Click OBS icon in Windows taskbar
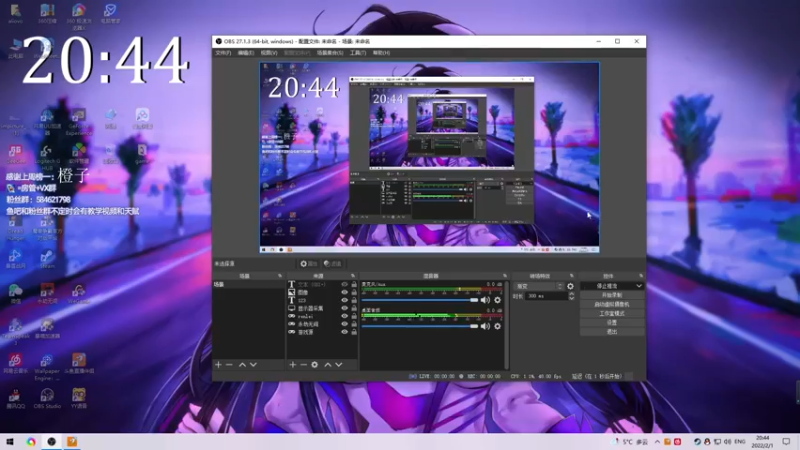The height and width of the screenshot is (450, 800). (52, 441)
